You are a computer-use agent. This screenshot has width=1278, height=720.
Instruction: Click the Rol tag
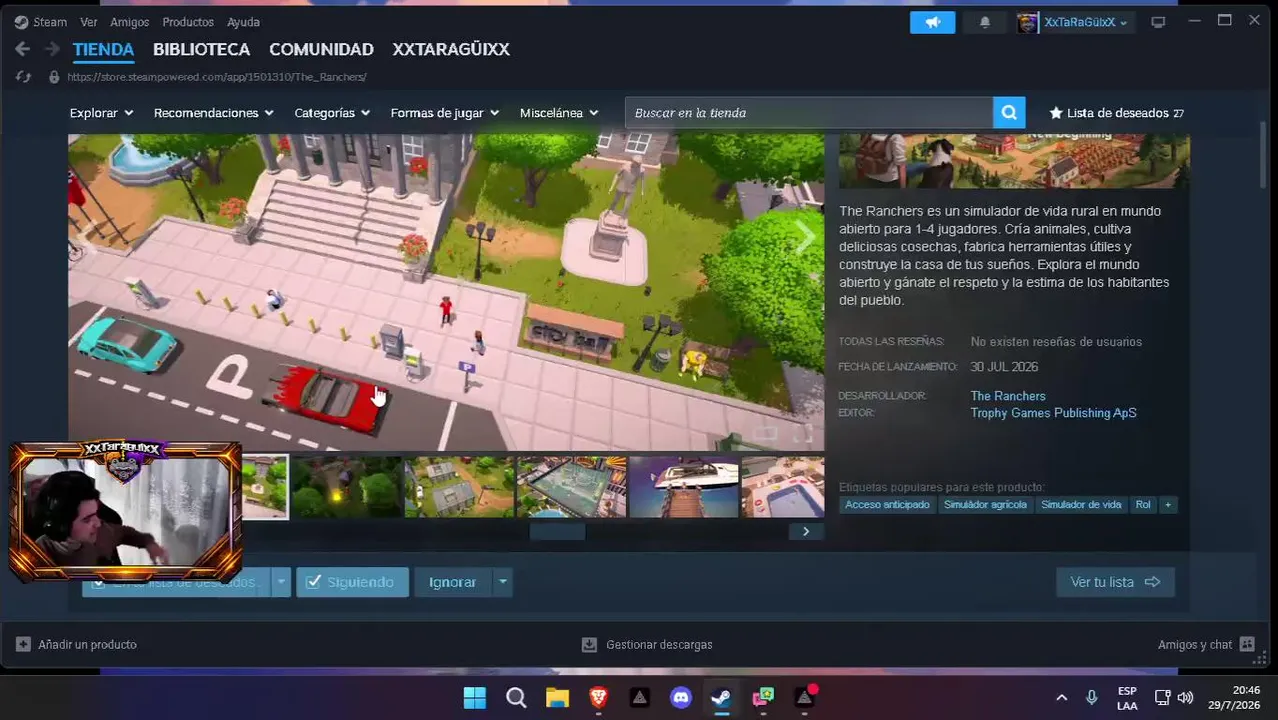(x=1143, y=505)
